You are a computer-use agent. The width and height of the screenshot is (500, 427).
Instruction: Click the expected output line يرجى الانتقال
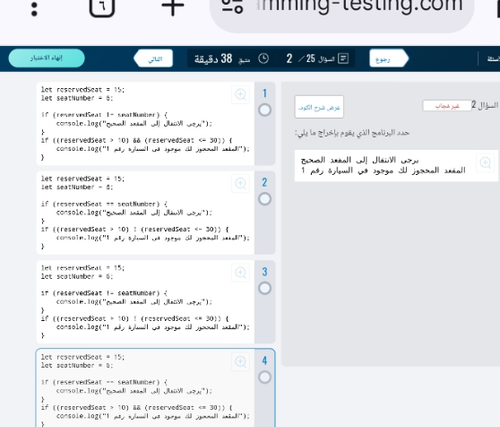coord(360,160)
